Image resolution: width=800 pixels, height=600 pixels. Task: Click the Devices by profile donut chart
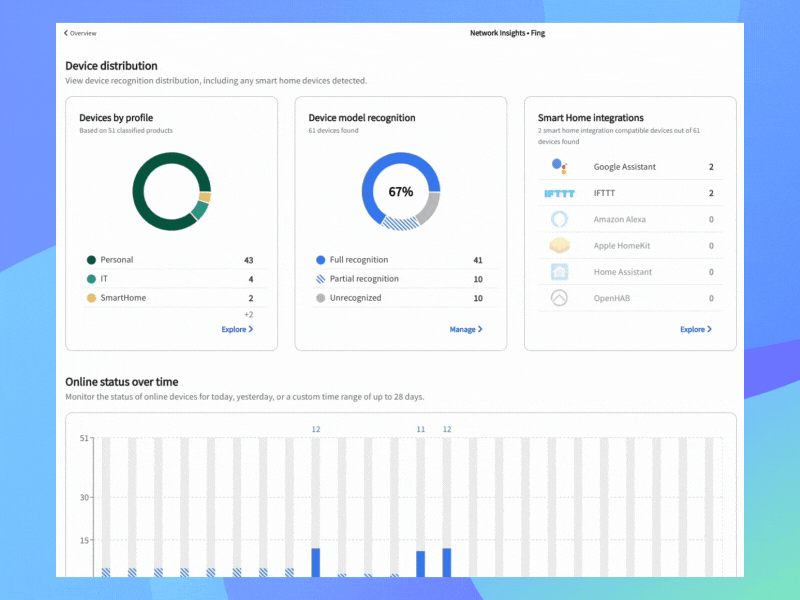tap(171, 191)
